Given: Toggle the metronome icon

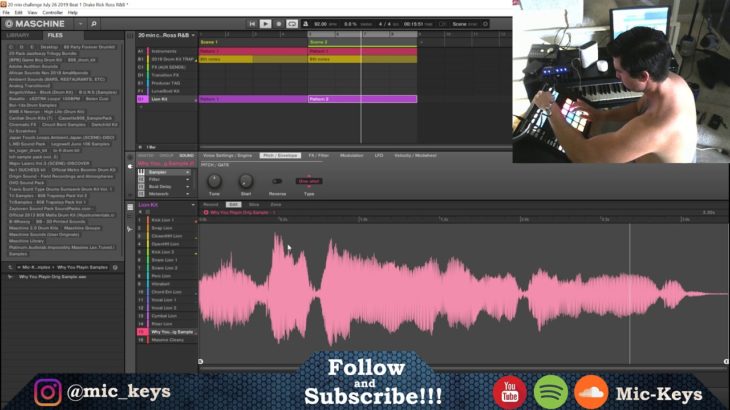Looking at the screenshot, I should [305, 24].
